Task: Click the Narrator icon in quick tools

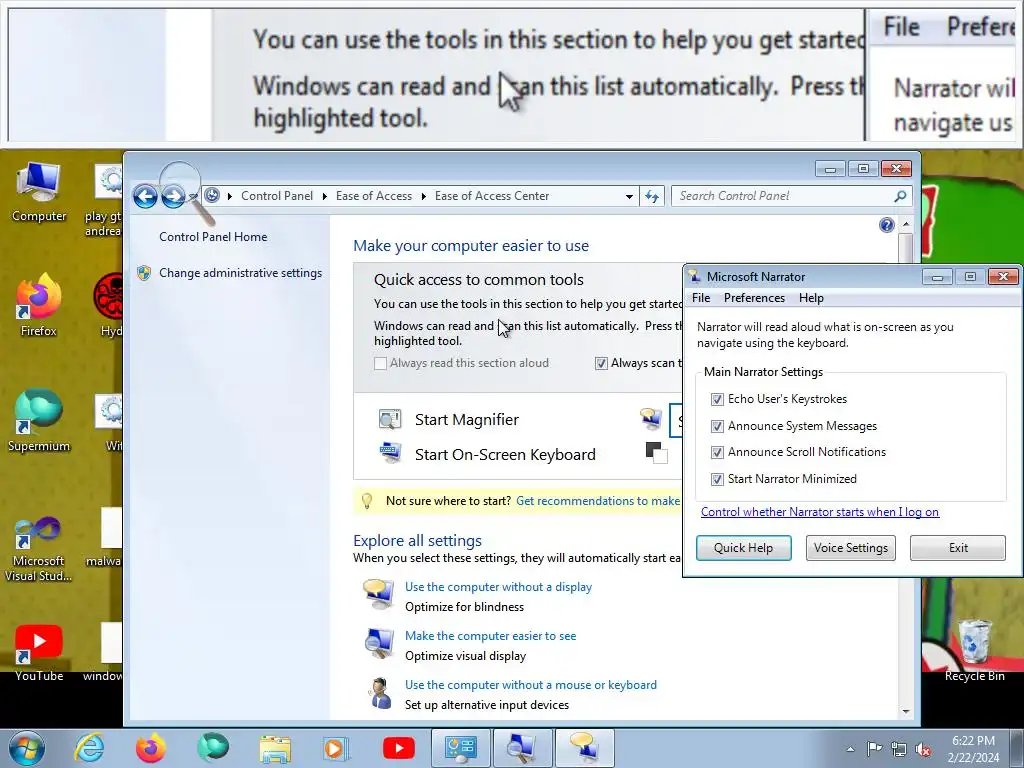Action: point(651,419)
